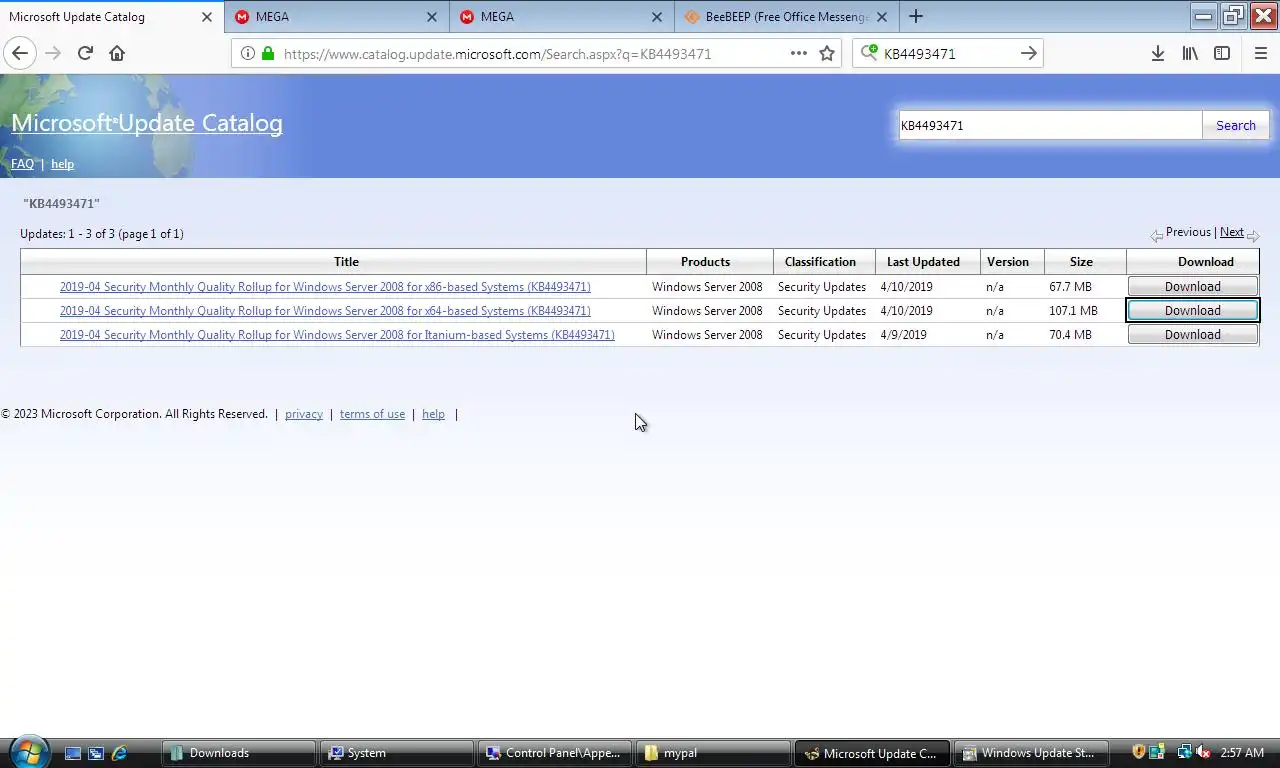Open the help link in header
This screenshot has height=768, width=1280.
[62, 164]
